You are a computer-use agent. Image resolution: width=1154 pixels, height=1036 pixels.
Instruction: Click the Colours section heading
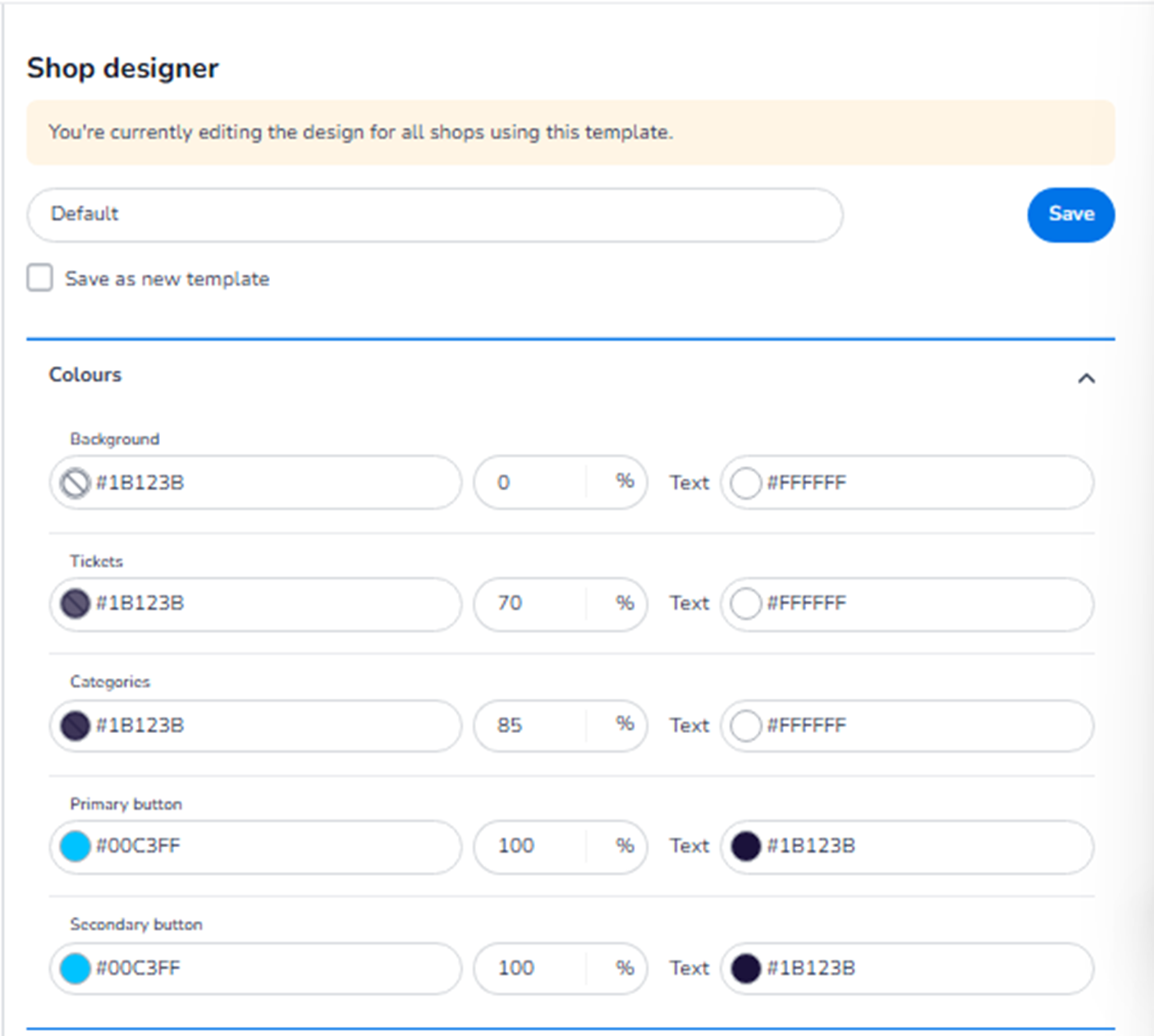85,374
